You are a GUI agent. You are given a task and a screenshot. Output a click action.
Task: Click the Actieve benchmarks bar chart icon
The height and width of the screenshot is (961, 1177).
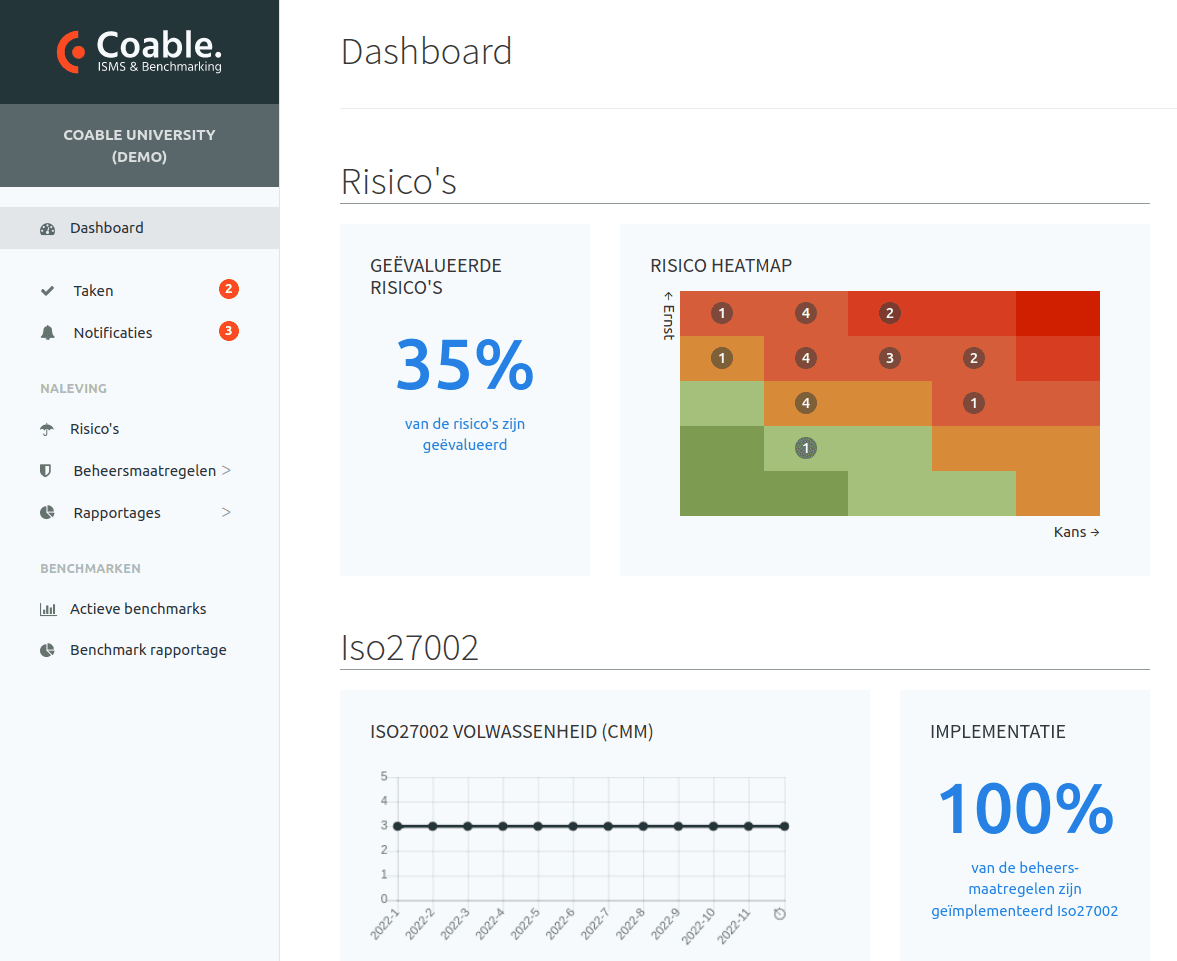[47, 609]
